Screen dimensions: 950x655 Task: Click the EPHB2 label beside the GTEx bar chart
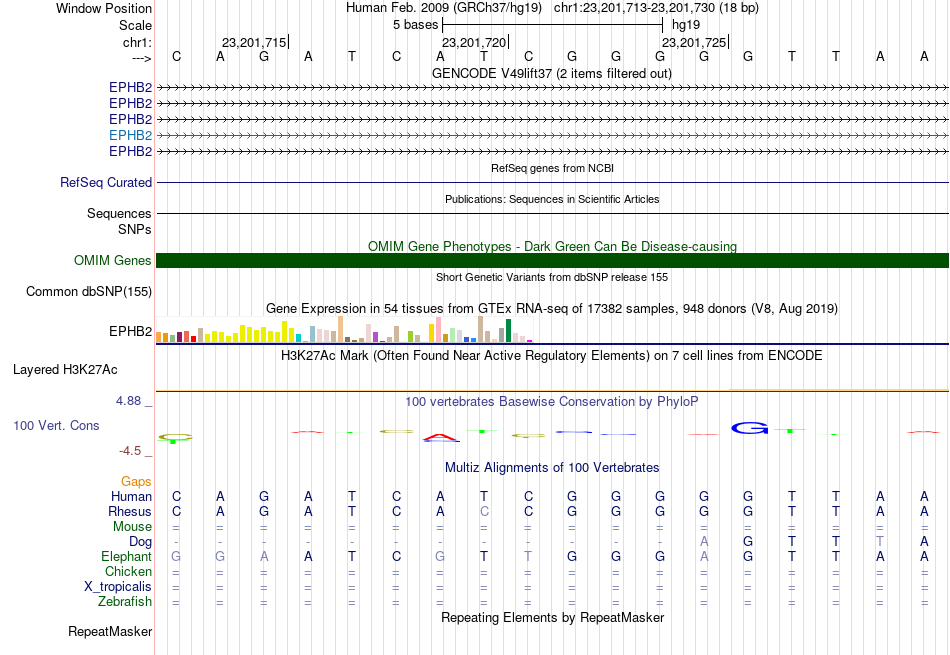(130, 331)
